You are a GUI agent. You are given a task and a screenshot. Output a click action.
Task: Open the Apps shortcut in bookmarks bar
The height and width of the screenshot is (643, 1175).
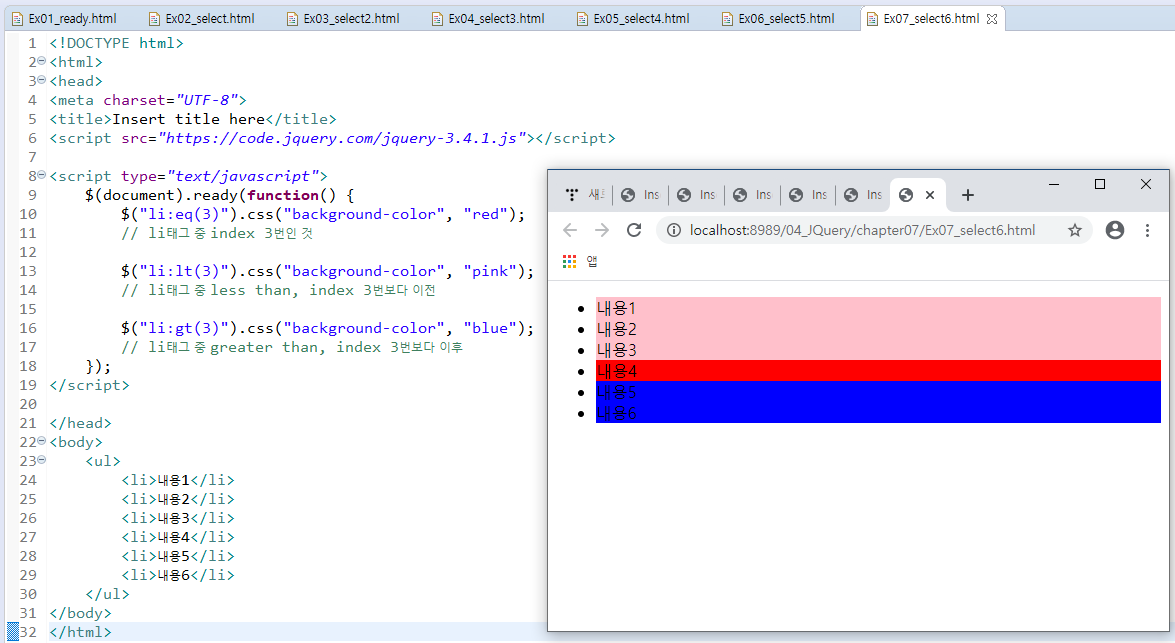581,261
